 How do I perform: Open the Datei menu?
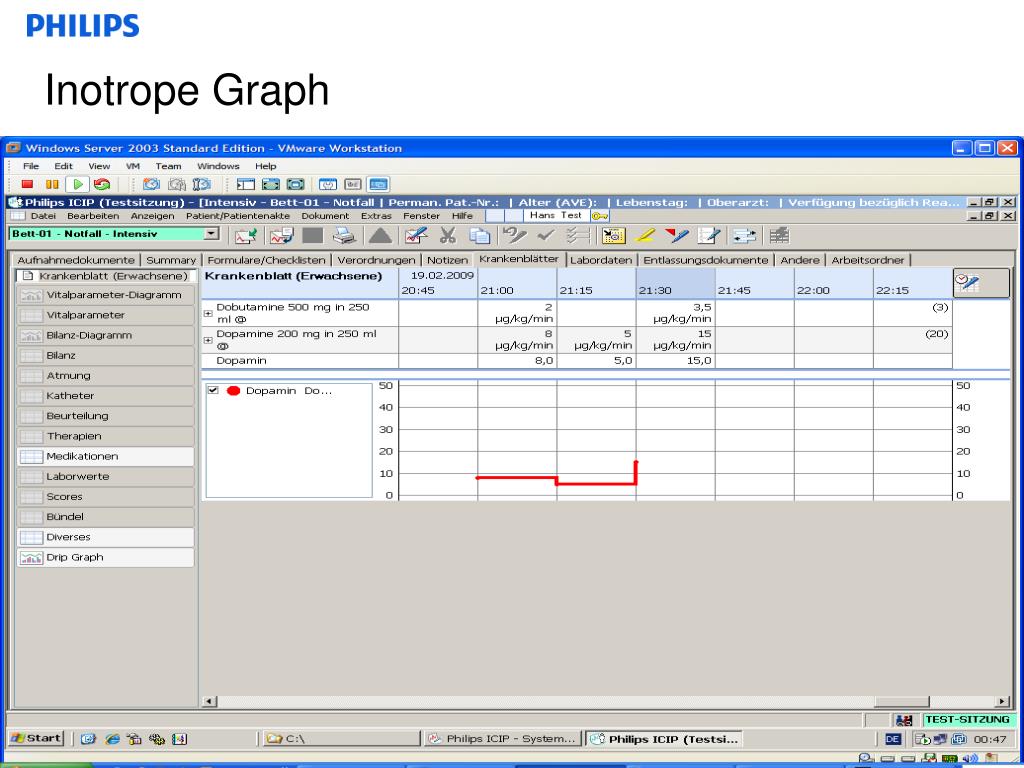click(43, 216)
